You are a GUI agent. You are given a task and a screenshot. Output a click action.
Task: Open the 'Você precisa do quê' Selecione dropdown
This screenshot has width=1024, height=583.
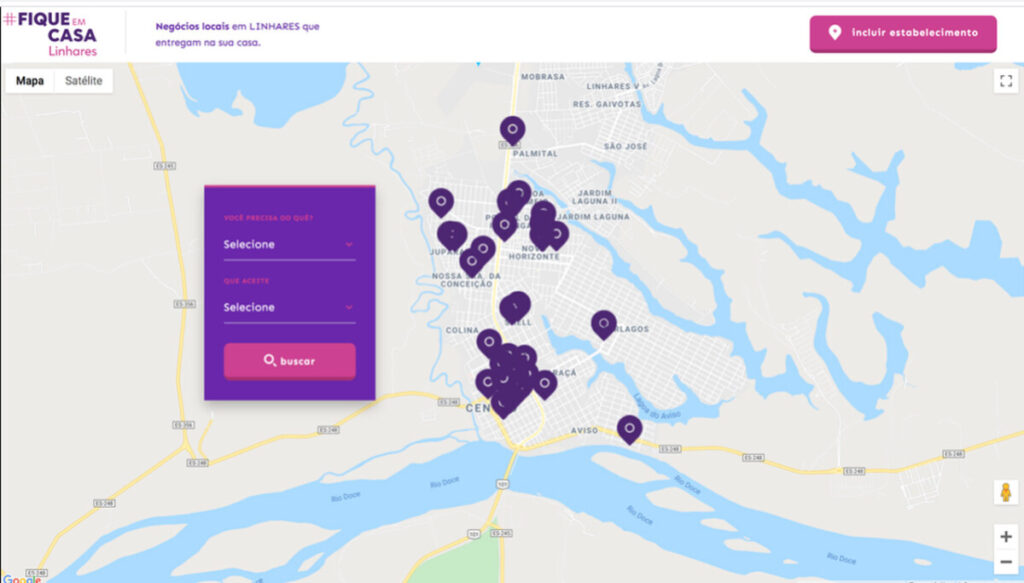click(289, 245)
